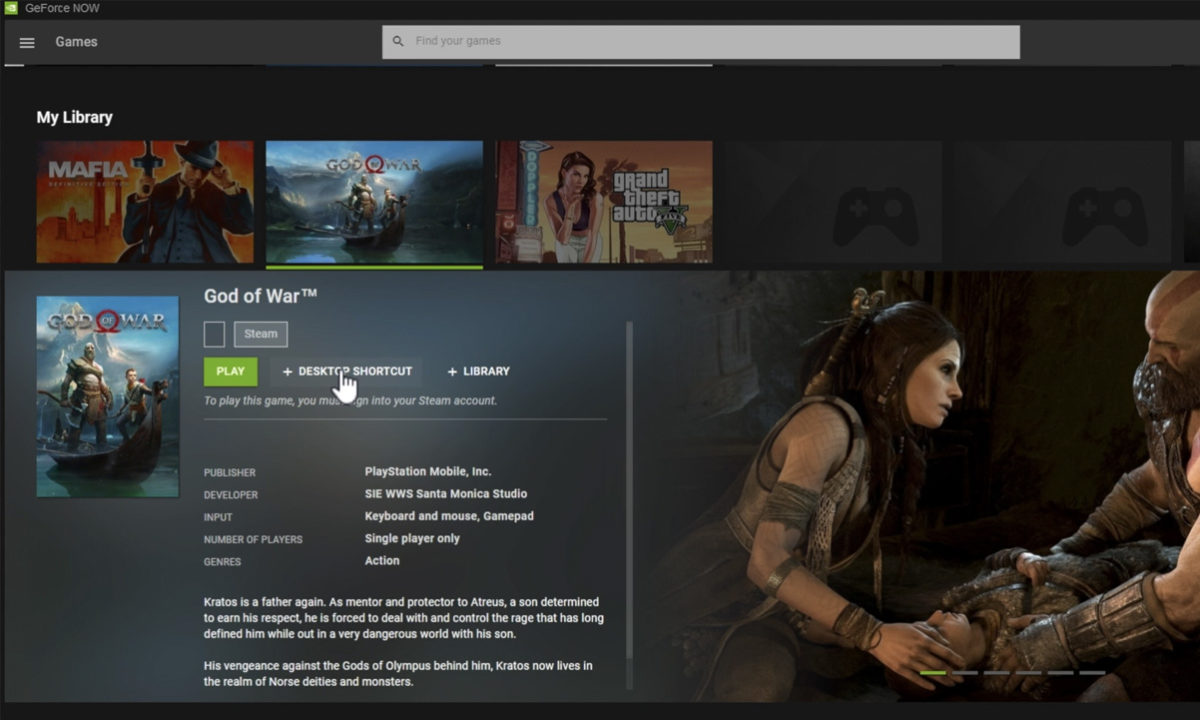1200x720 pixels.
Task: Open the Mafia Definitive Edition tile
Action: coord(145,202)
